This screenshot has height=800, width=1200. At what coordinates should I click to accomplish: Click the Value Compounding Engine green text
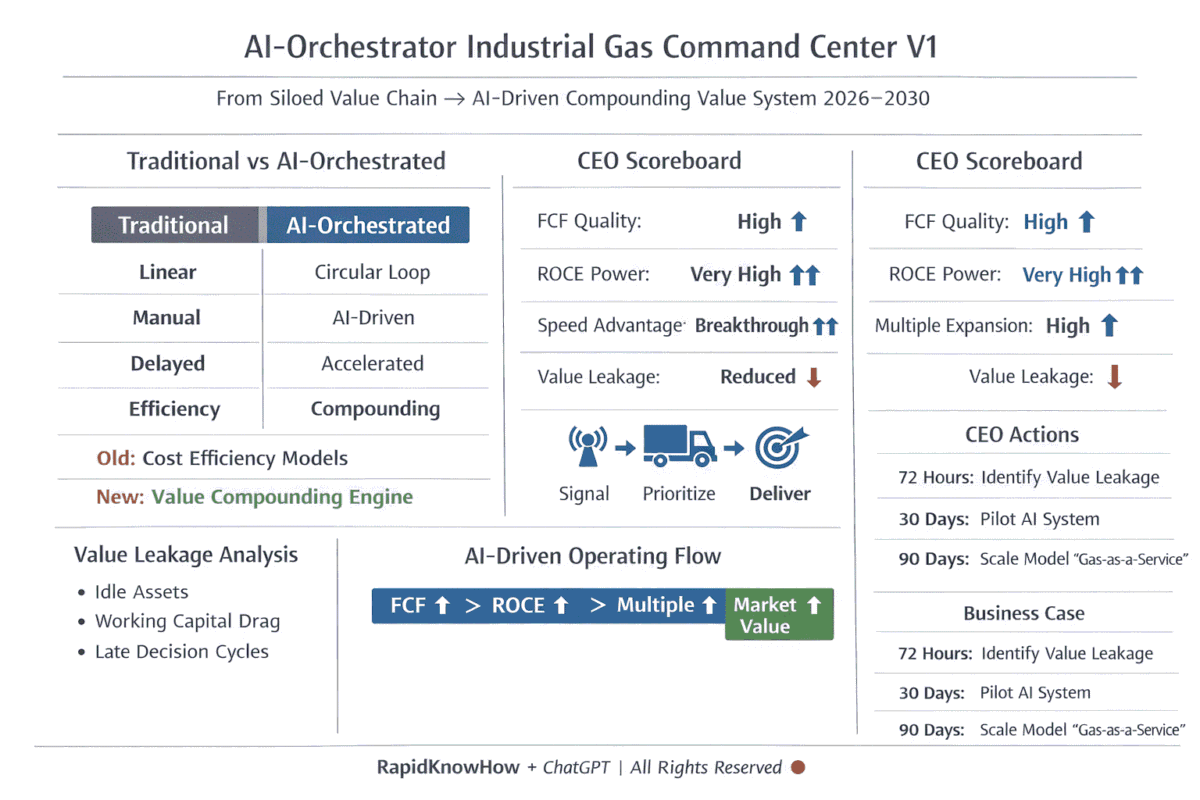pos(282,497)
